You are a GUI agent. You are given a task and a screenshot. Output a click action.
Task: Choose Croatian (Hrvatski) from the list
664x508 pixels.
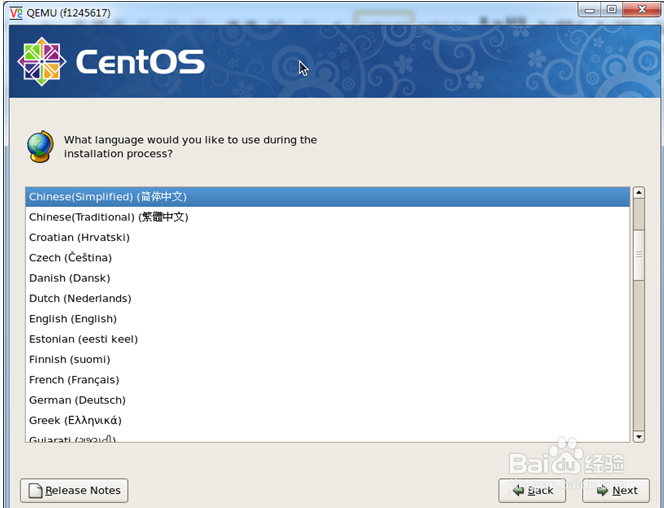point(327,237)
